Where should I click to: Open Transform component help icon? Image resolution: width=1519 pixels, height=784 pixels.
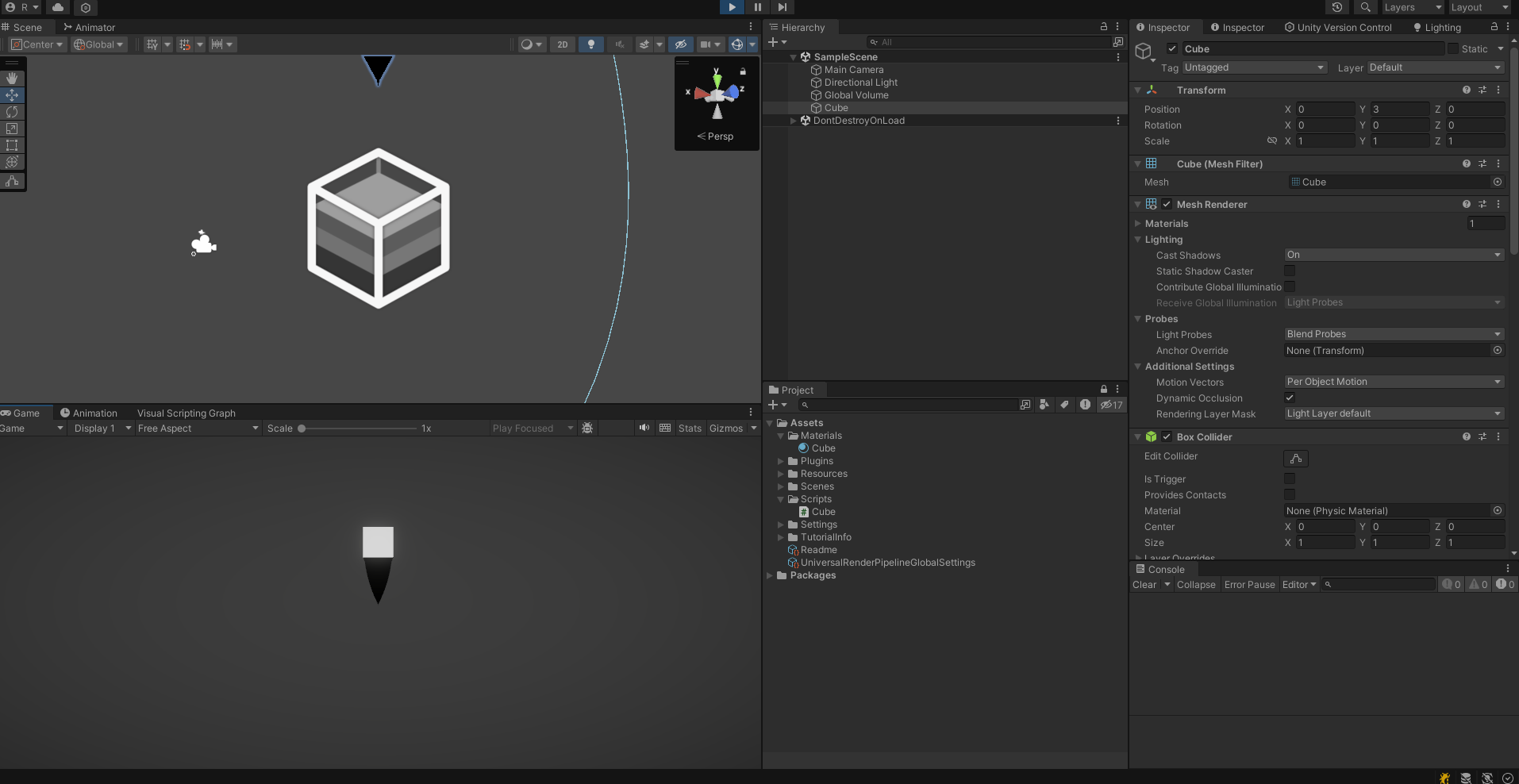tap(1467, 90)
